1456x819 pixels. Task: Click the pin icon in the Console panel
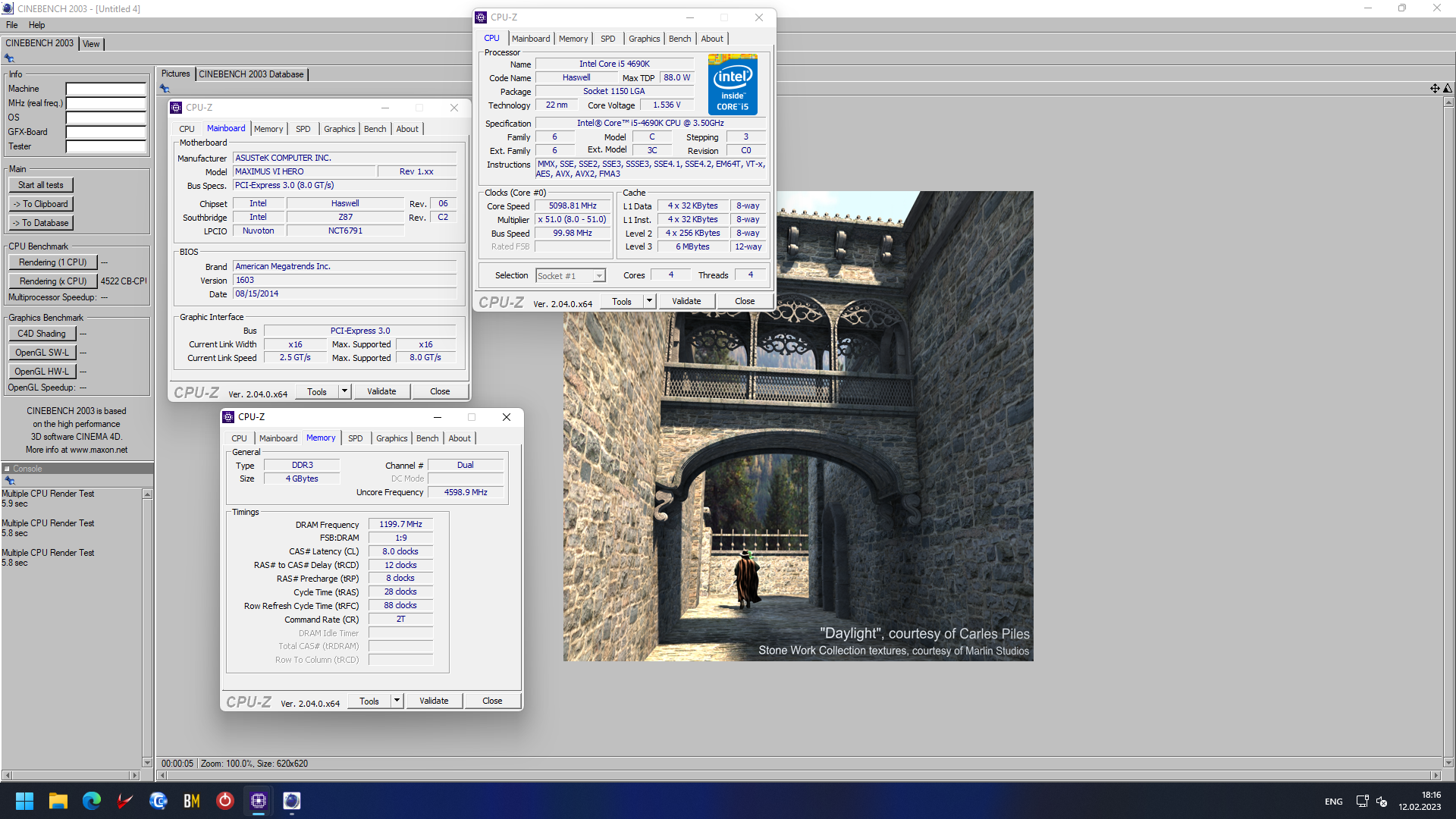pyautogui.click(x=10, y=481)
